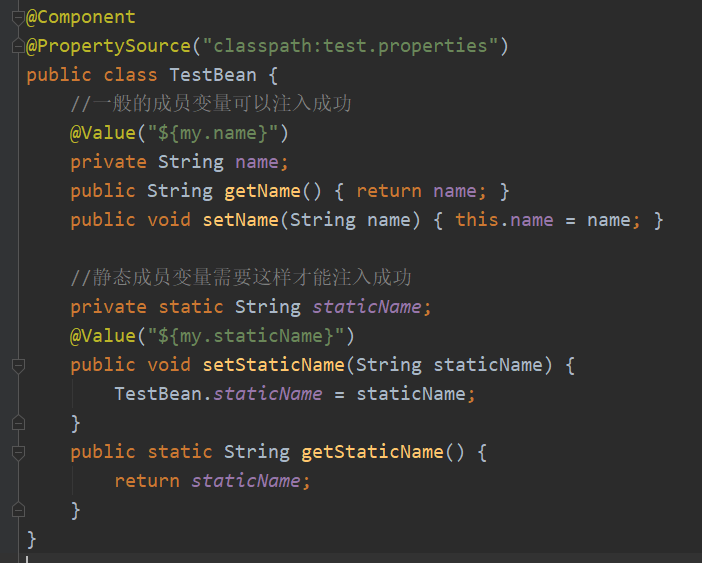Viewport: 702px width, 563px height.
Task: Click return keyword inside getName
Action: 389,191
